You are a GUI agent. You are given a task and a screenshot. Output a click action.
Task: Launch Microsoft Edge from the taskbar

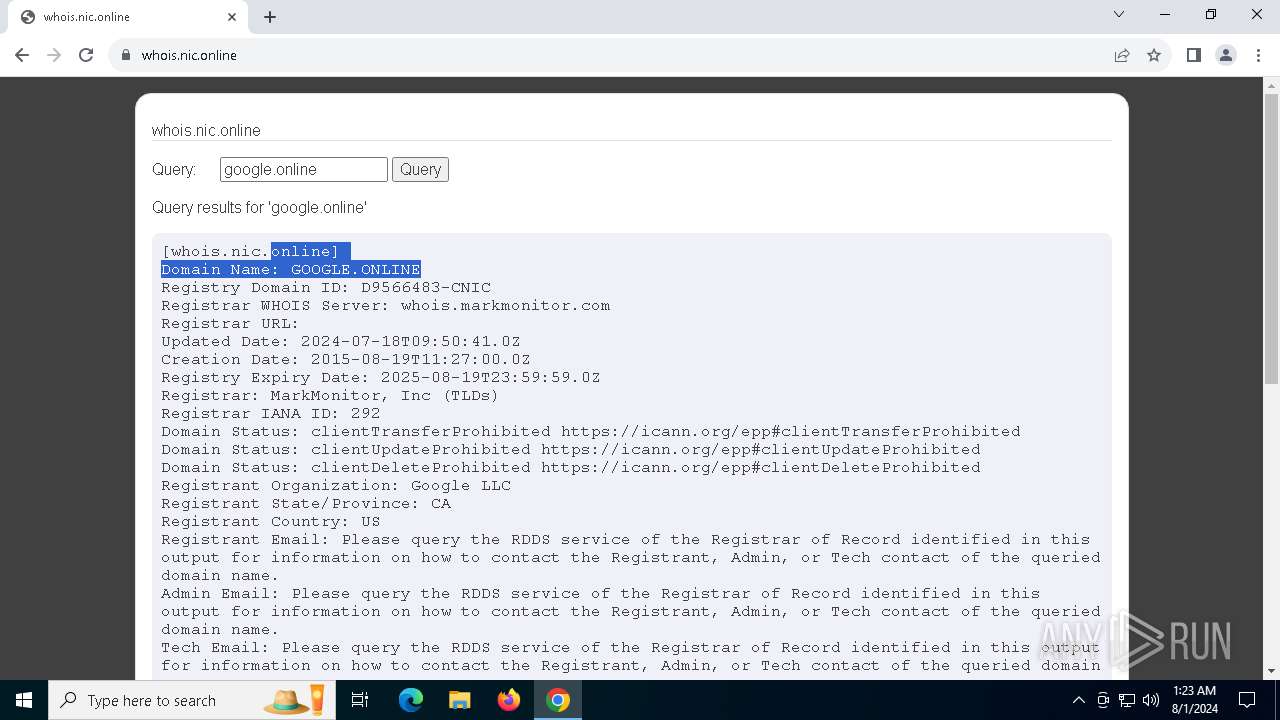tap(411, 700)
